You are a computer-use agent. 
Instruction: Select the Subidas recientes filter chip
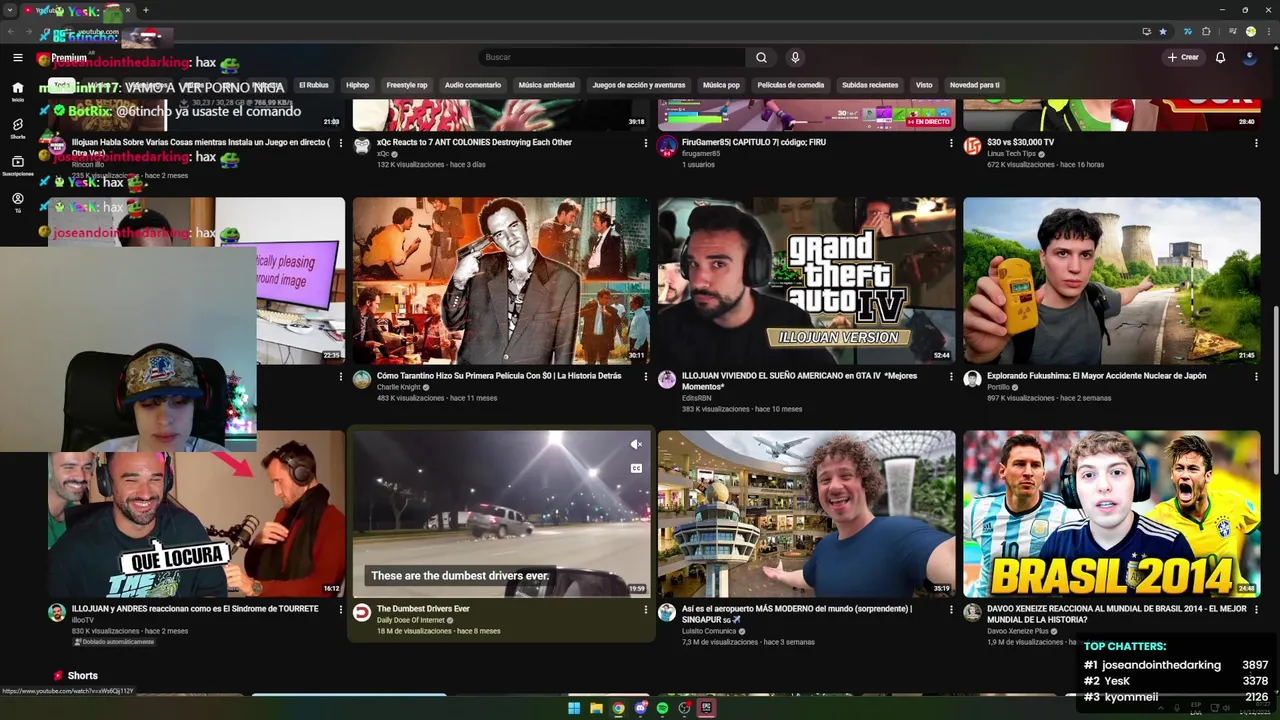[x=870, y=85]
